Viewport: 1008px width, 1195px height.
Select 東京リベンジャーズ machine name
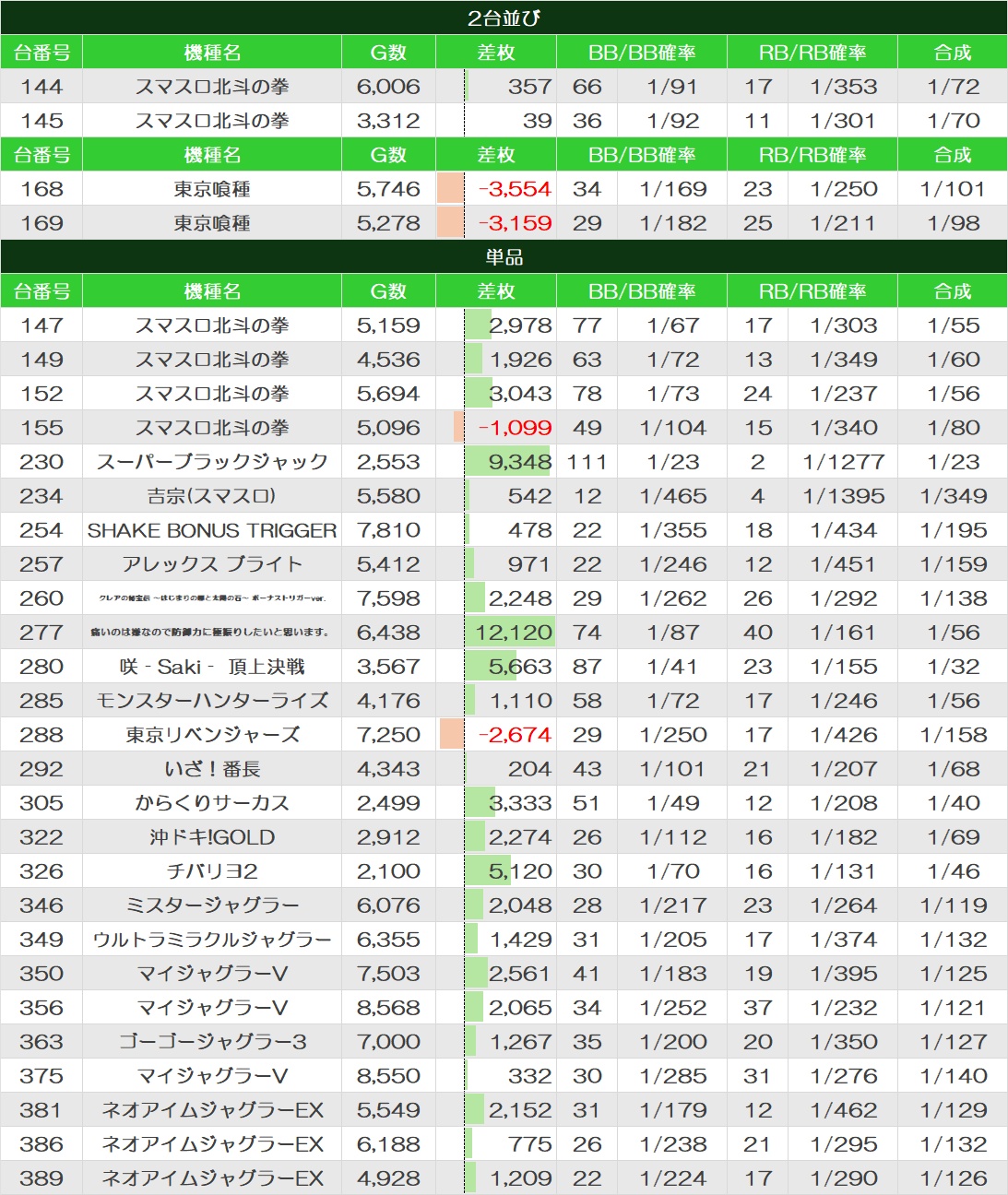click(212, 735)
